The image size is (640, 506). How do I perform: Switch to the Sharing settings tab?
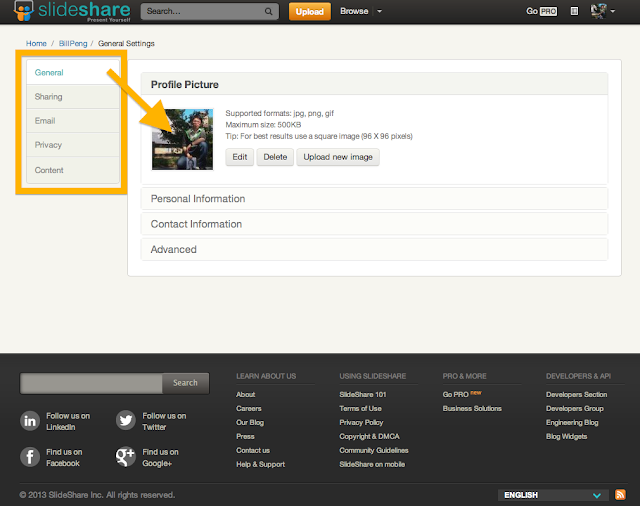(x=73, y=97)
